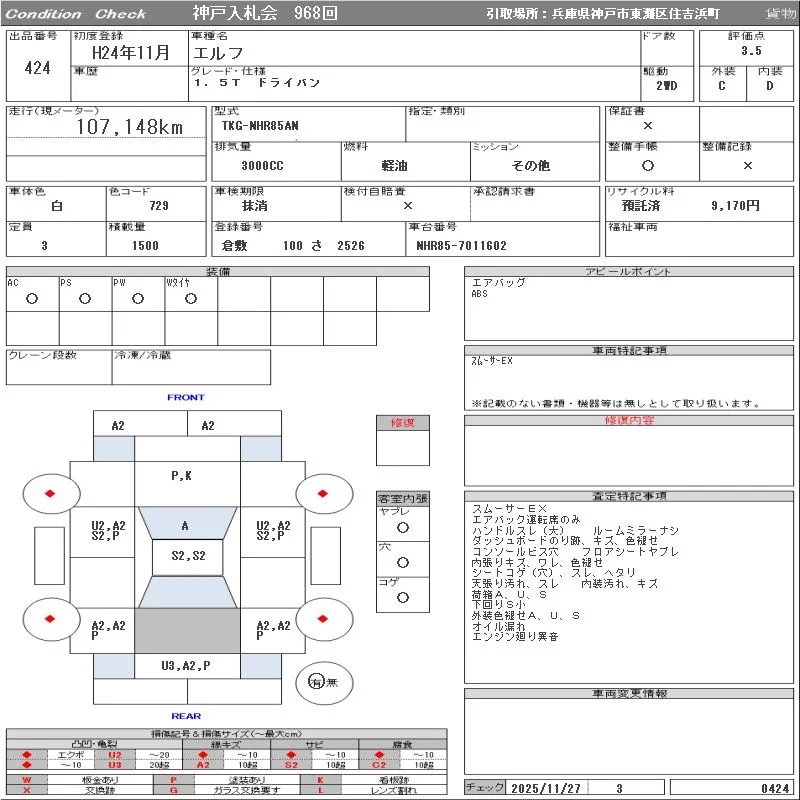The image size is (800, 800).
Task: Click the 修復 repair header box
Action: (x=402, y=423)
